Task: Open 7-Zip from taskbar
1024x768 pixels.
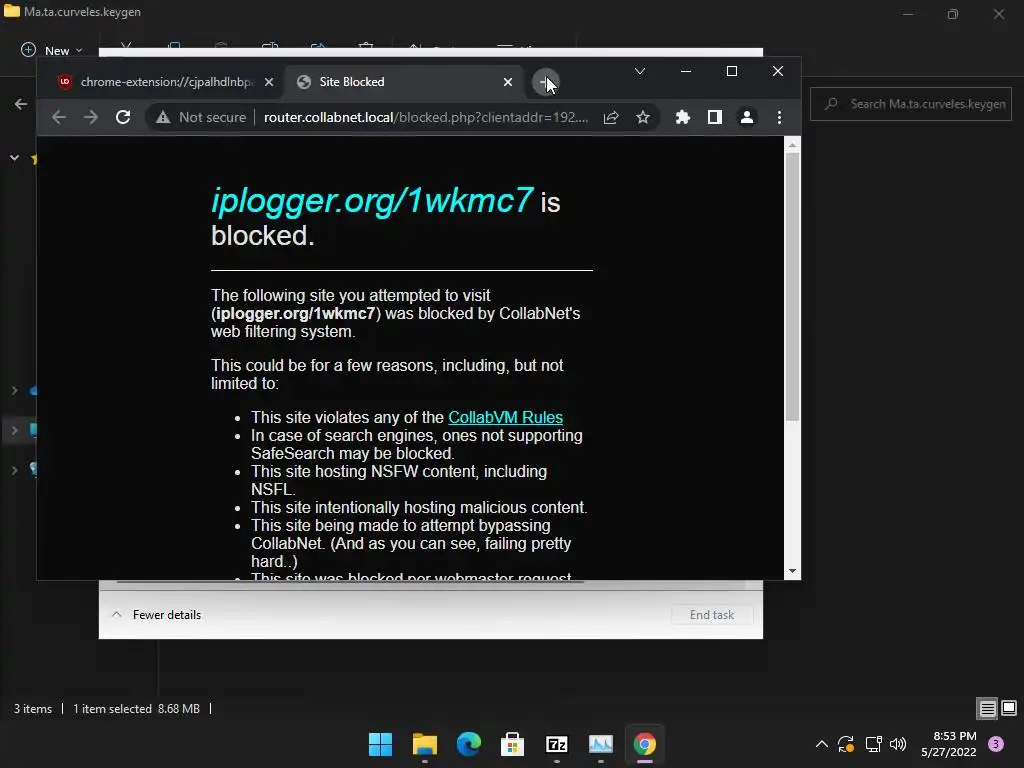Action: coord(556,744)
